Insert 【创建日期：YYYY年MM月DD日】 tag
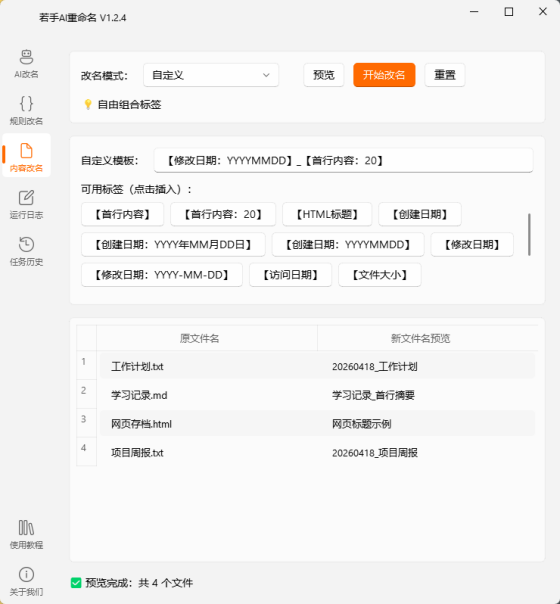Screen dimensions: 560x604 (x=173, y=245)
